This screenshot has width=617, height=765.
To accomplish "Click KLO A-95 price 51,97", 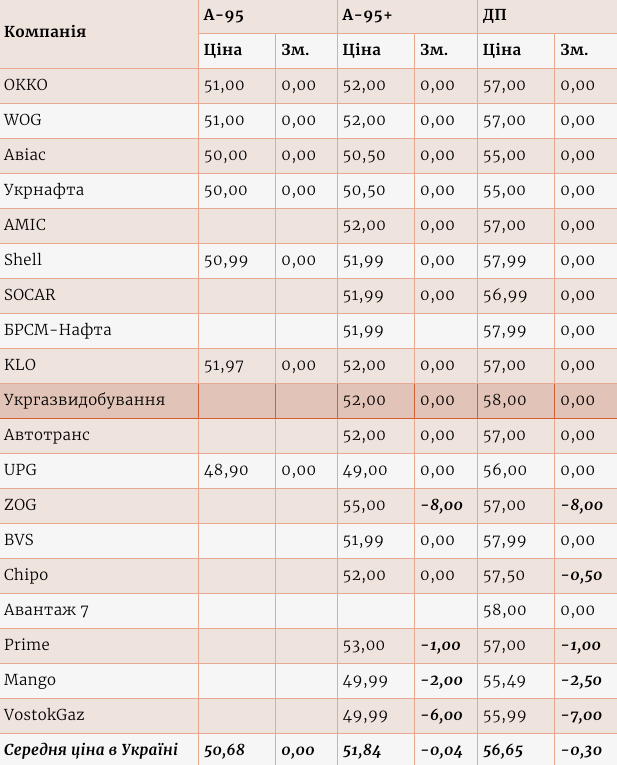I will [x=237, y=365].
